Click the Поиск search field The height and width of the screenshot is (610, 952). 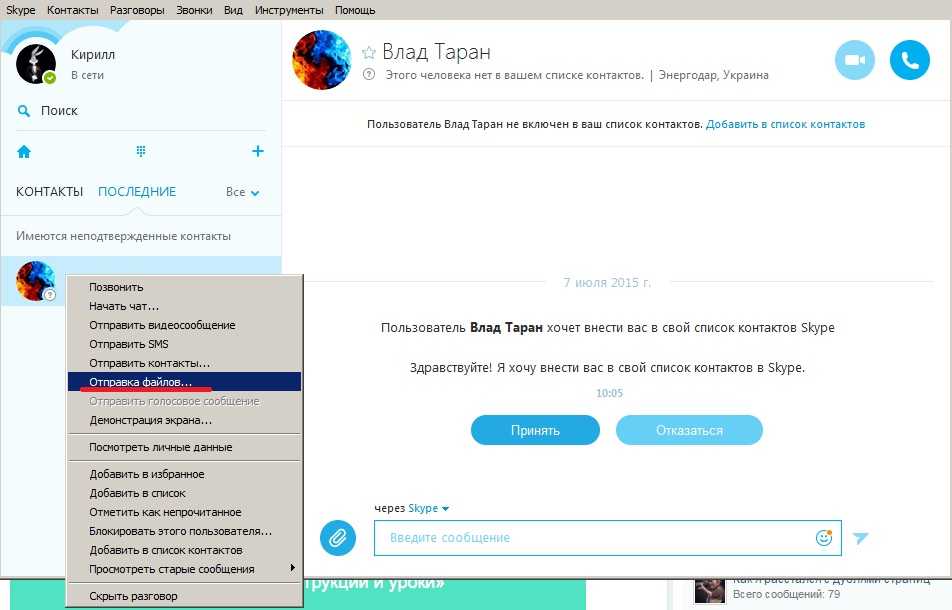click(59, 111)
